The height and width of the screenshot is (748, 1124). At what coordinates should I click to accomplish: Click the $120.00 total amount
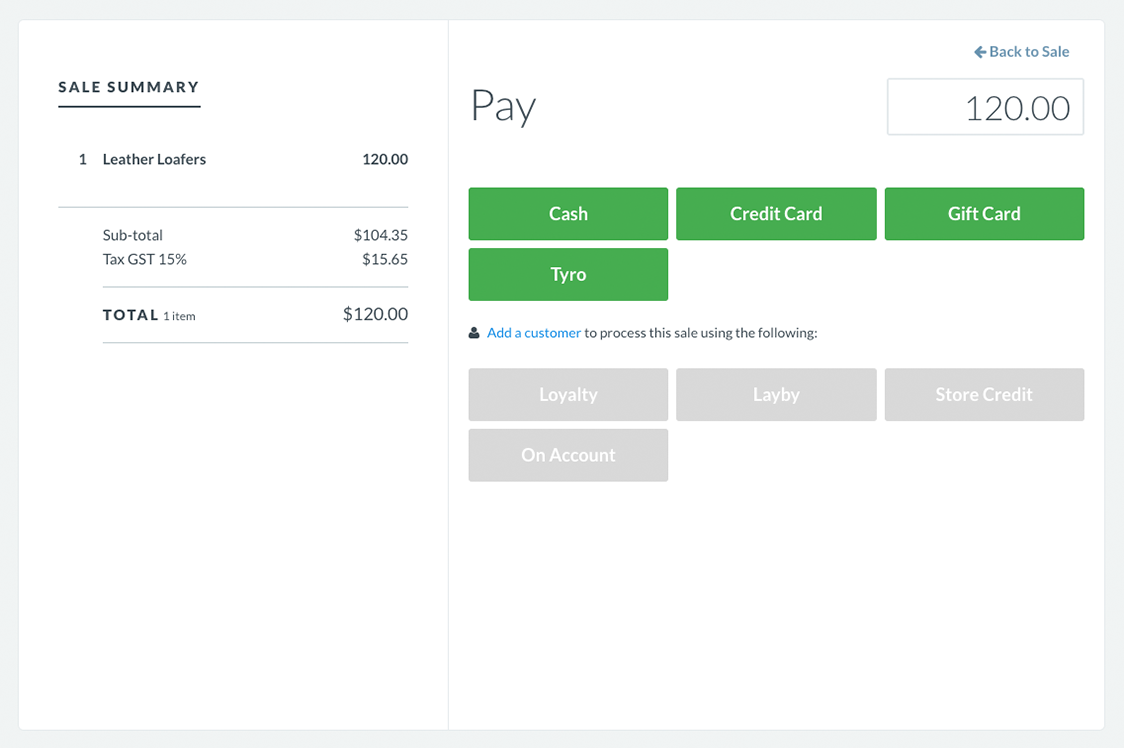point(376,314)
